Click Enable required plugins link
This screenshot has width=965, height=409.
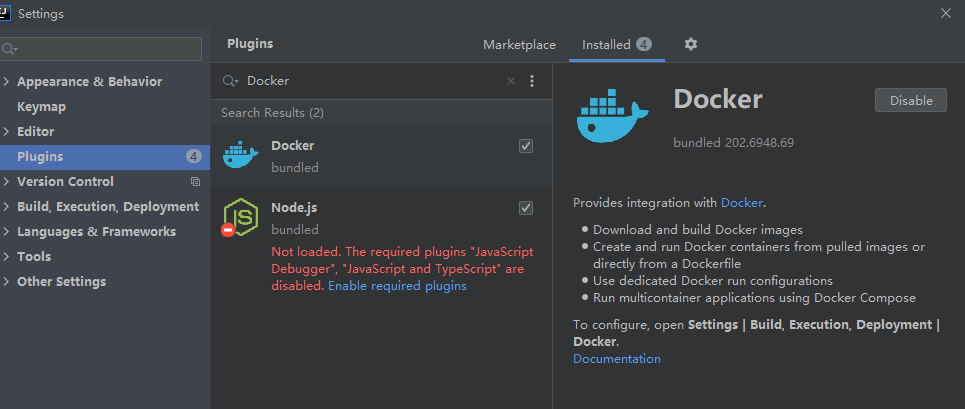(x=397, y=286)
